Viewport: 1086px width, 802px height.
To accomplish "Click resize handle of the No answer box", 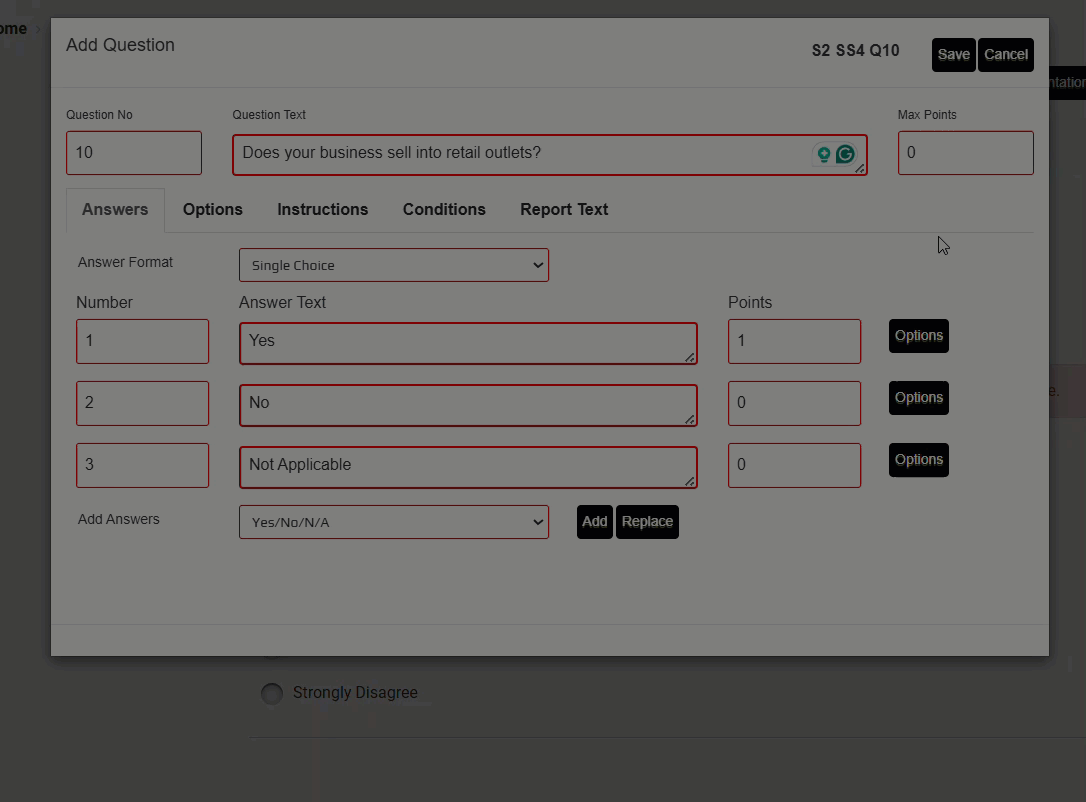I will pyautogui.click(x=690, y=419).
